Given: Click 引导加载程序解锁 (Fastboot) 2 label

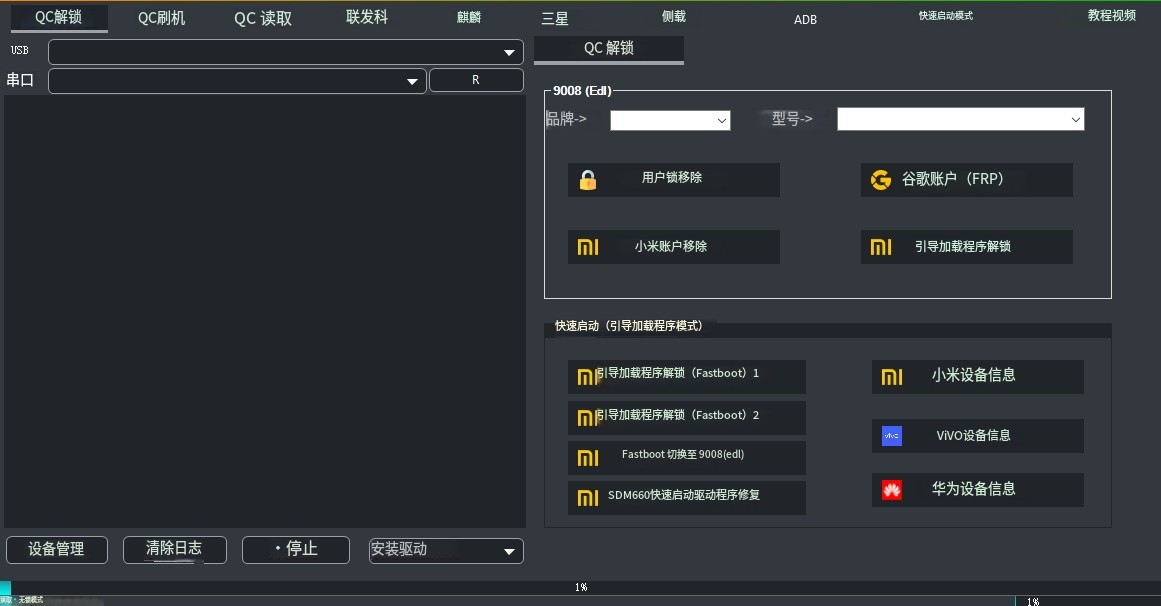Looking at the screenshot, I should pyautogui.click(x=677, y=415).
